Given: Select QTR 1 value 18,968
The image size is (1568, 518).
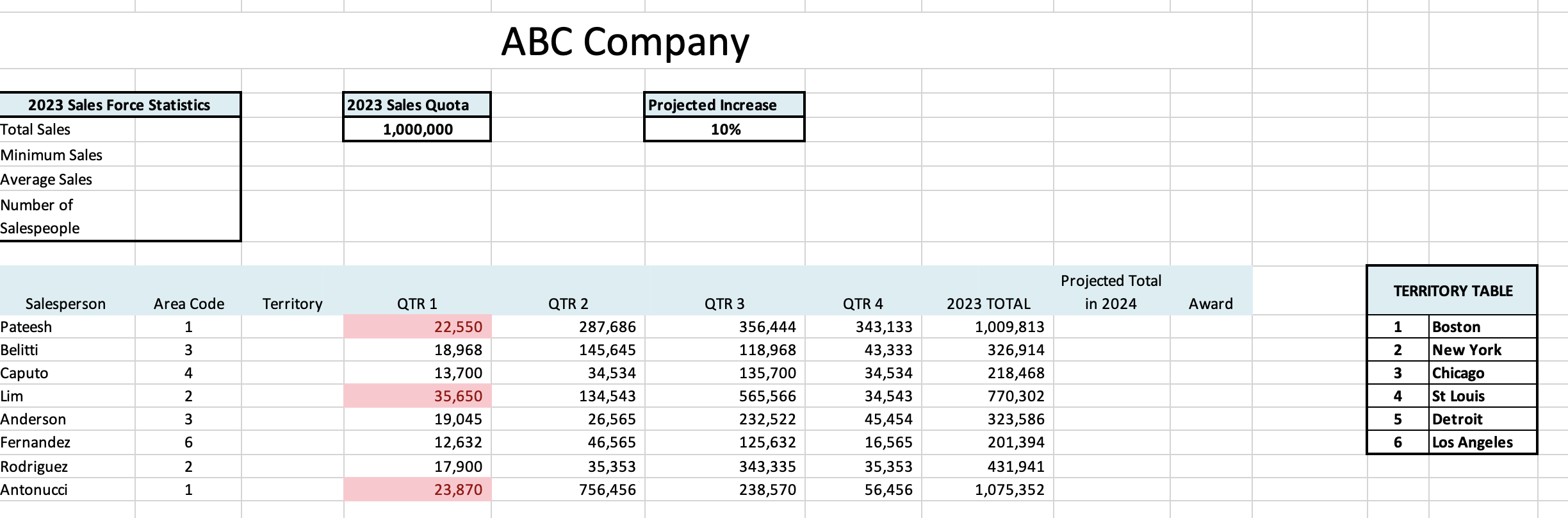Looking at the screenshot, I should [x=418, y=350].
